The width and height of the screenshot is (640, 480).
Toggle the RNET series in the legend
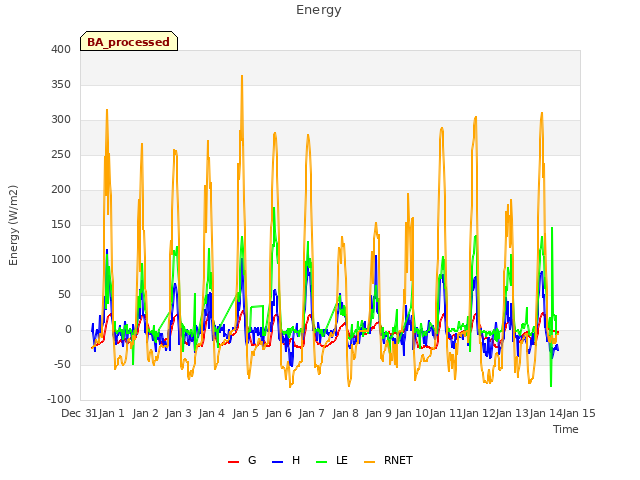pyautogui.click(x=388, y=460)
